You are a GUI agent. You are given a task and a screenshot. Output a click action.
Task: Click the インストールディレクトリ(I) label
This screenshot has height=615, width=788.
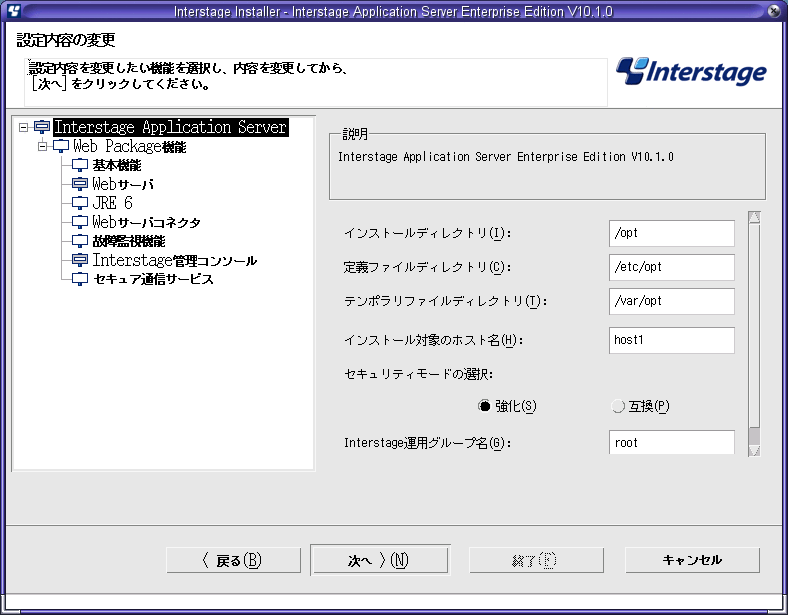tap(428, 233)
